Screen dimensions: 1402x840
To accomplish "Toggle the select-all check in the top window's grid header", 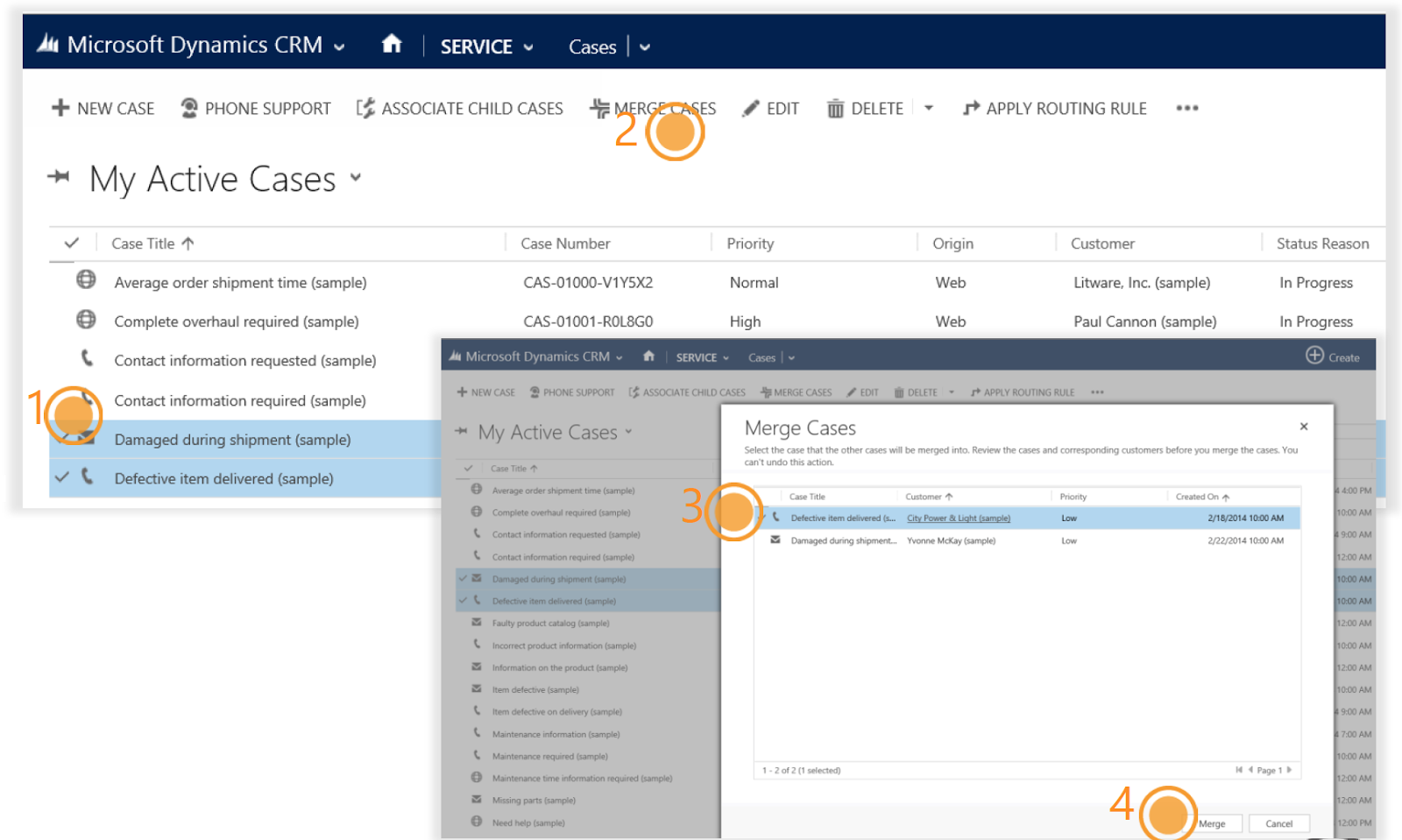I will pos(72,243).
